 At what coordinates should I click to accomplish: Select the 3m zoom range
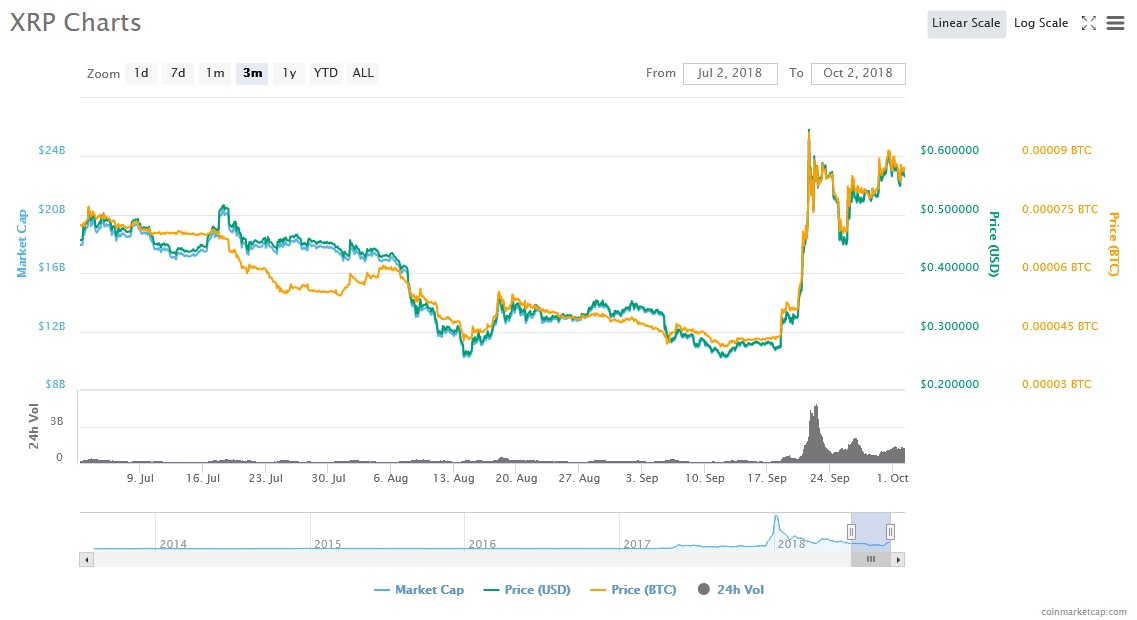click(252, 73)
